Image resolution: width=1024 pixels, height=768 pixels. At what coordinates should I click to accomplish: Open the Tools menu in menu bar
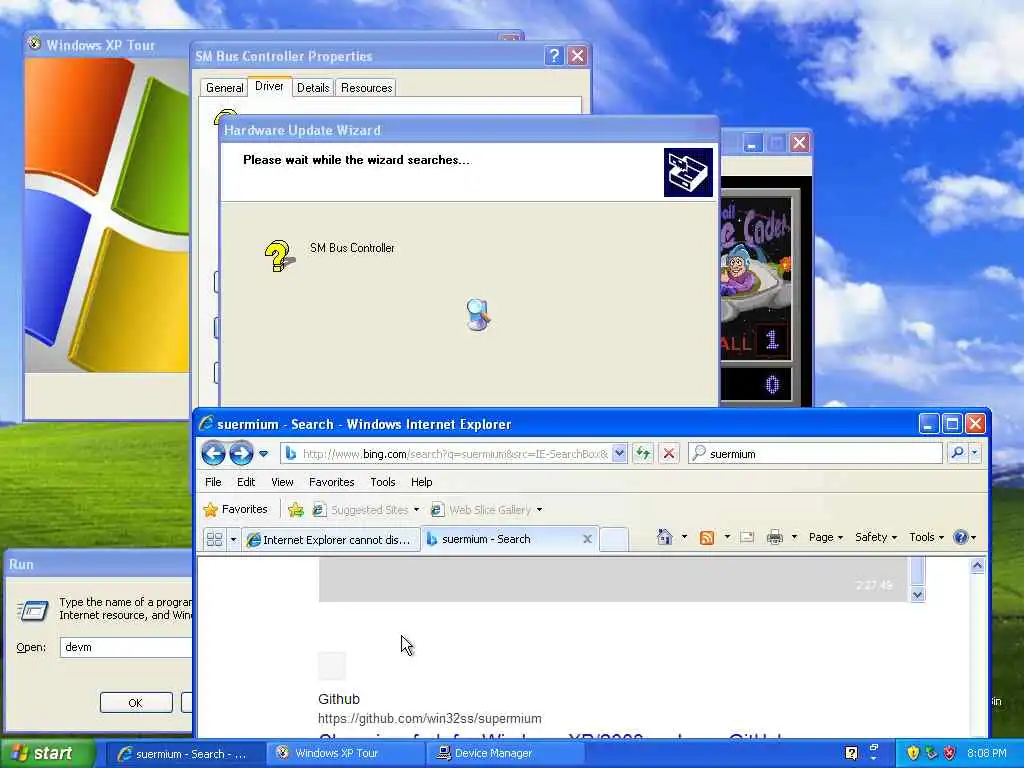[383, 482]
